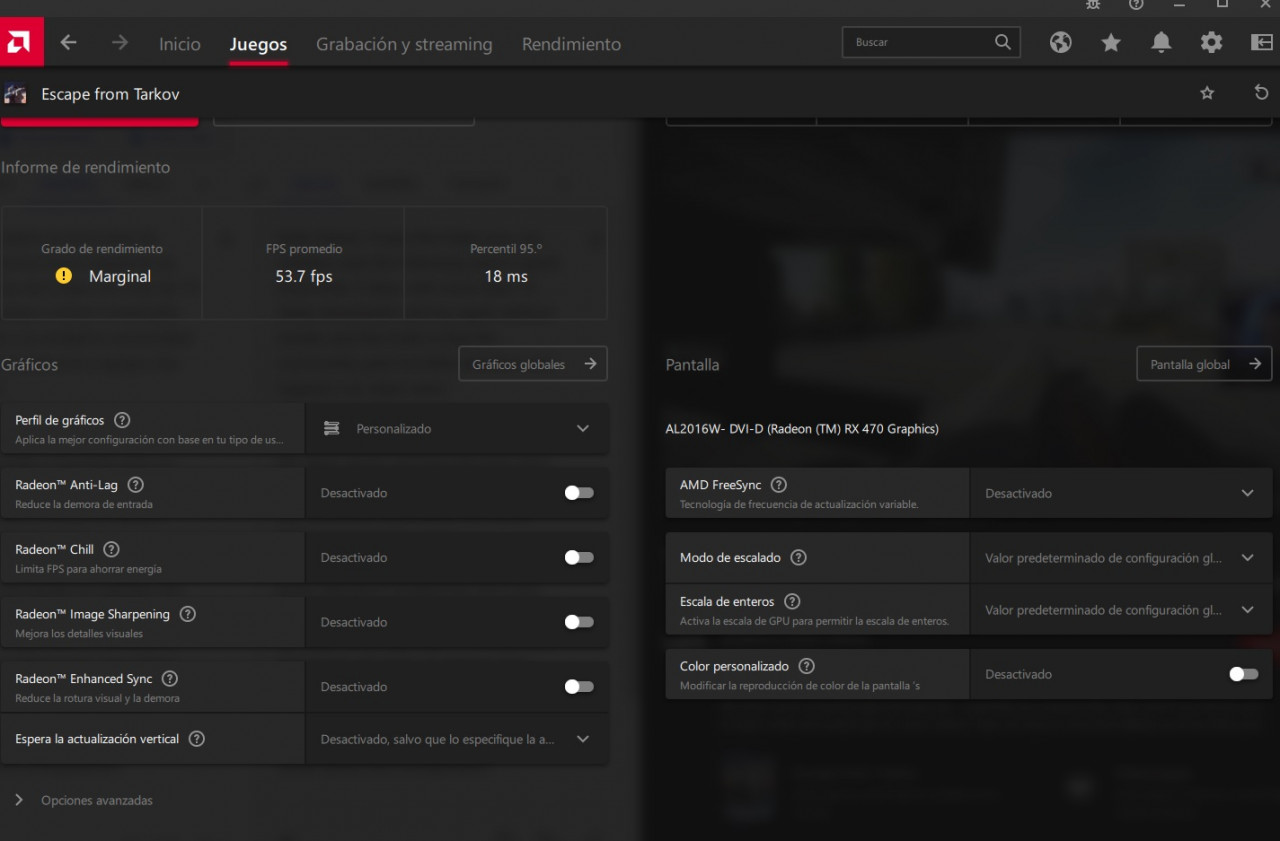Open Perfil de gráficos Personalizado dropdown
Viewport: 1280px width, 841px height.
[x=457, y=428]
